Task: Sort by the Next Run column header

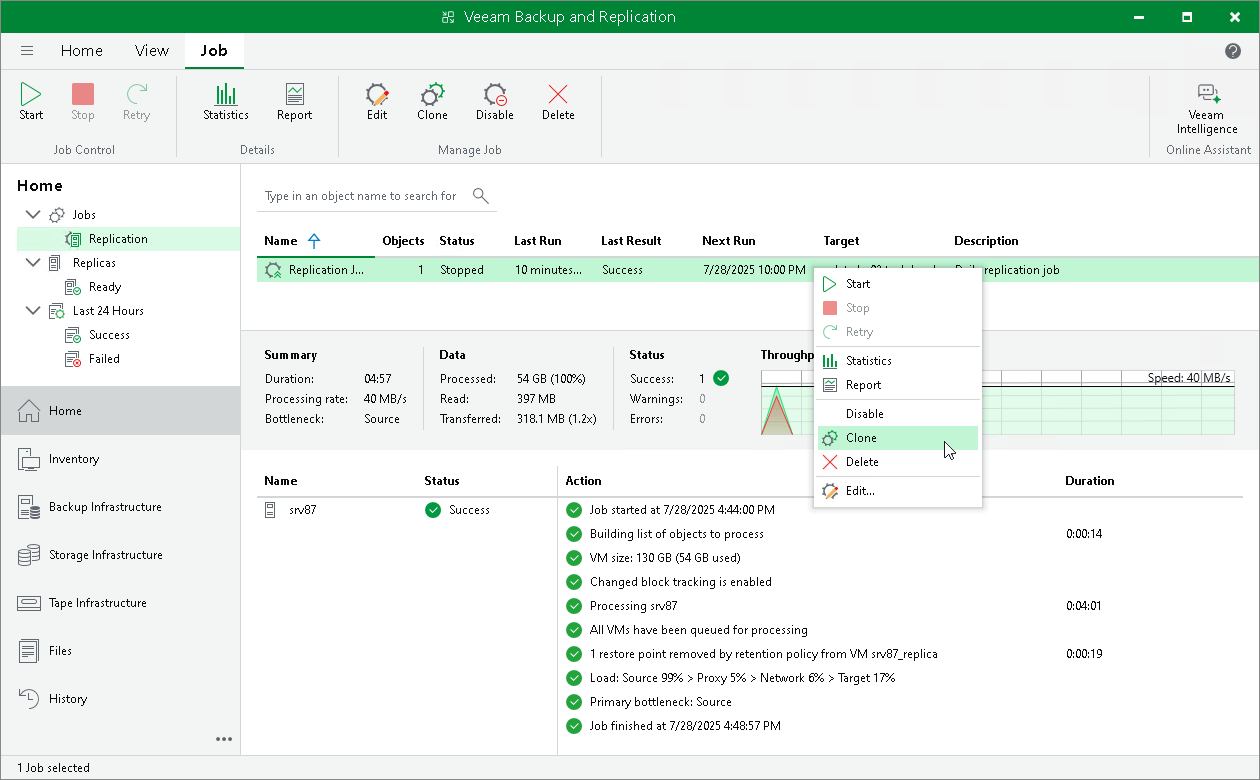Action: (x=729, y=241)
